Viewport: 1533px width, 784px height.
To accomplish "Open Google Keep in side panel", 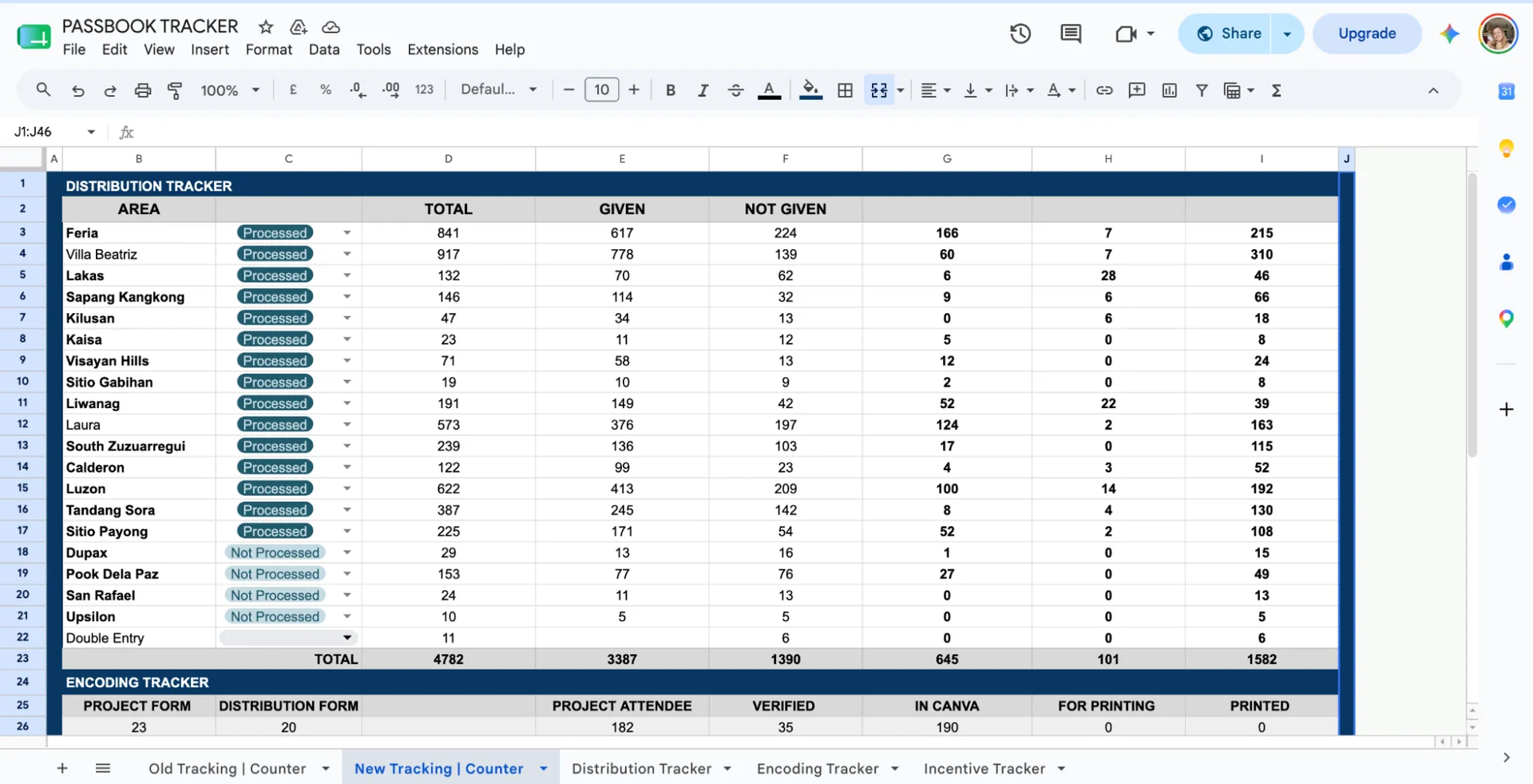I will pyautogui.click(x=1506, y=148).
